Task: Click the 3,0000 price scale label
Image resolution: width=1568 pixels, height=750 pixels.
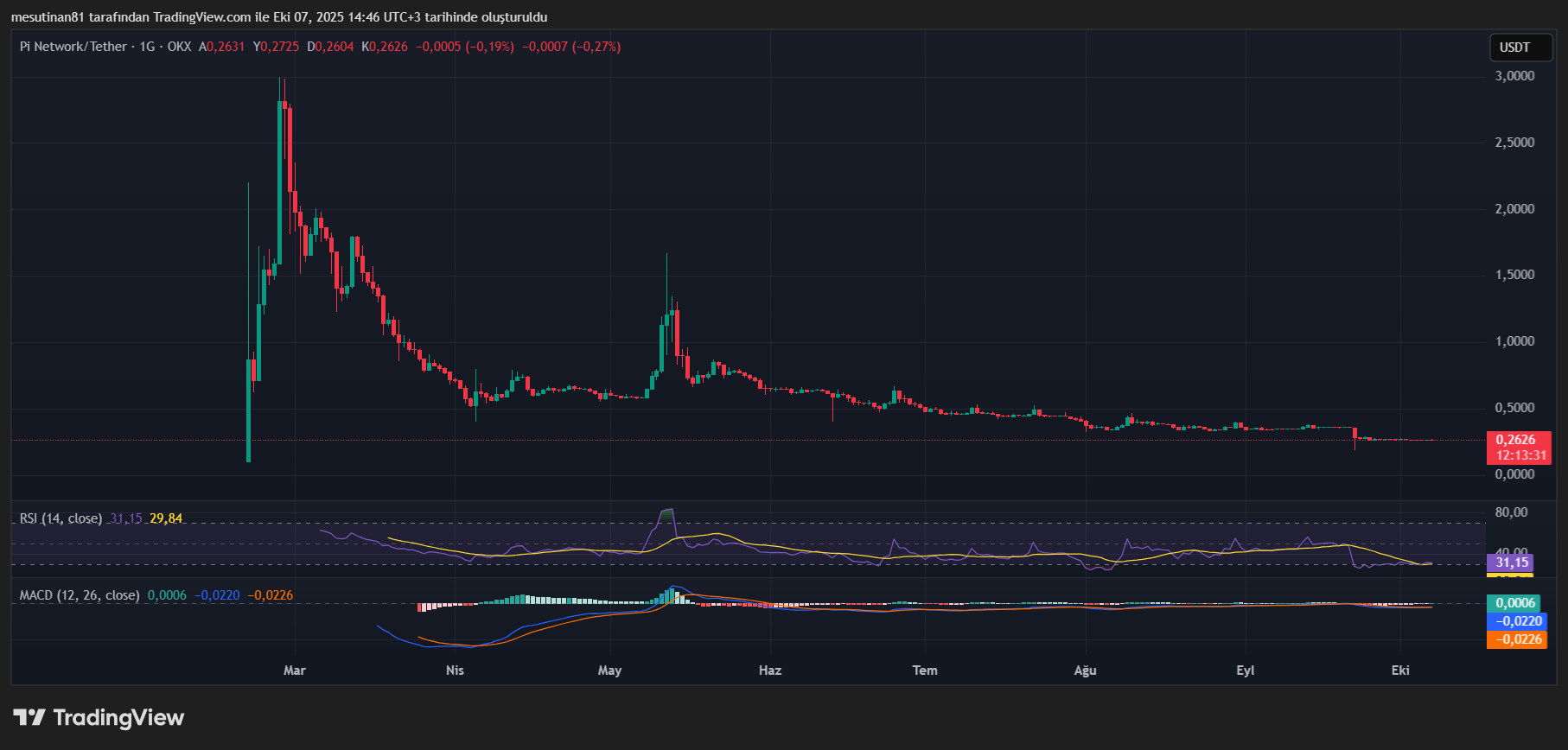Action: [1514, 76]
